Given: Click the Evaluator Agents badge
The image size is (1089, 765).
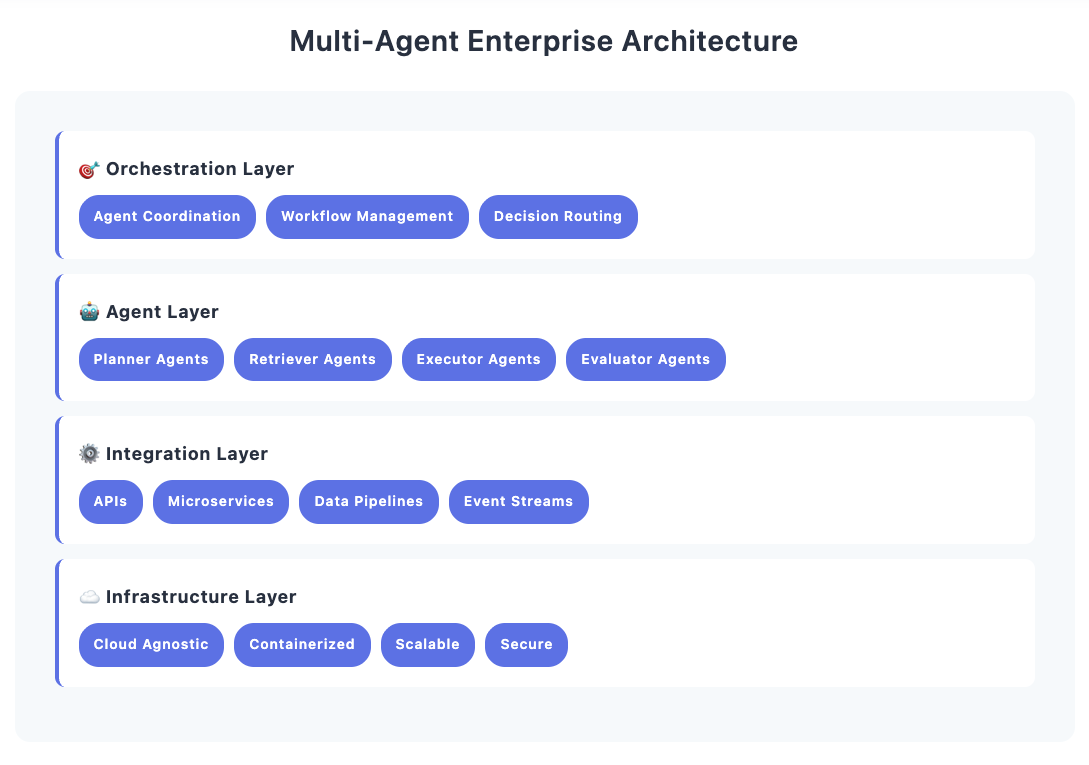Looking at the screenshot, I should [645, 359].
